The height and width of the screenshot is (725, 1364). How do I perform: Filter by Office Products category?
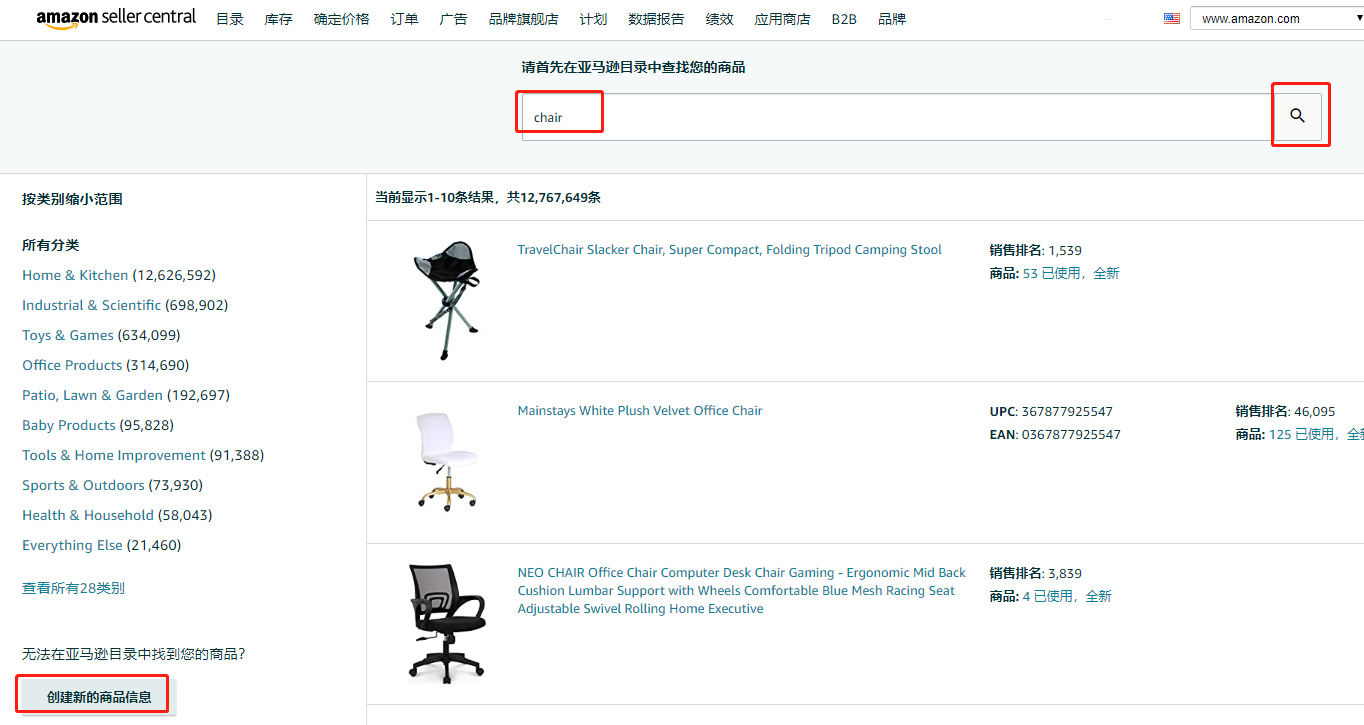pyautogui.click(x=72, y=365)
